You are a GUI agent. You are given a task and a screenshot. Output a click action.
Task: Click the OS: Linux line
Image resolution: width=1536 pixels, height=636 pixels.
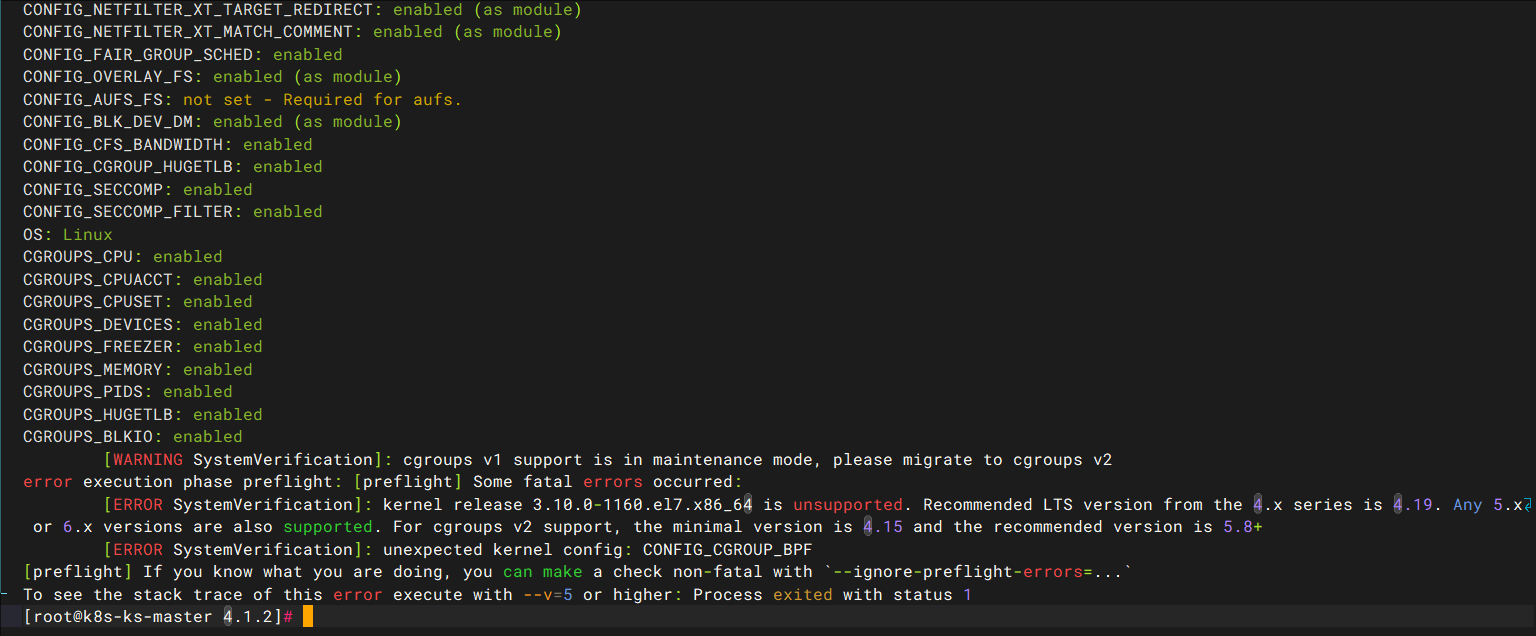[68, 234]
